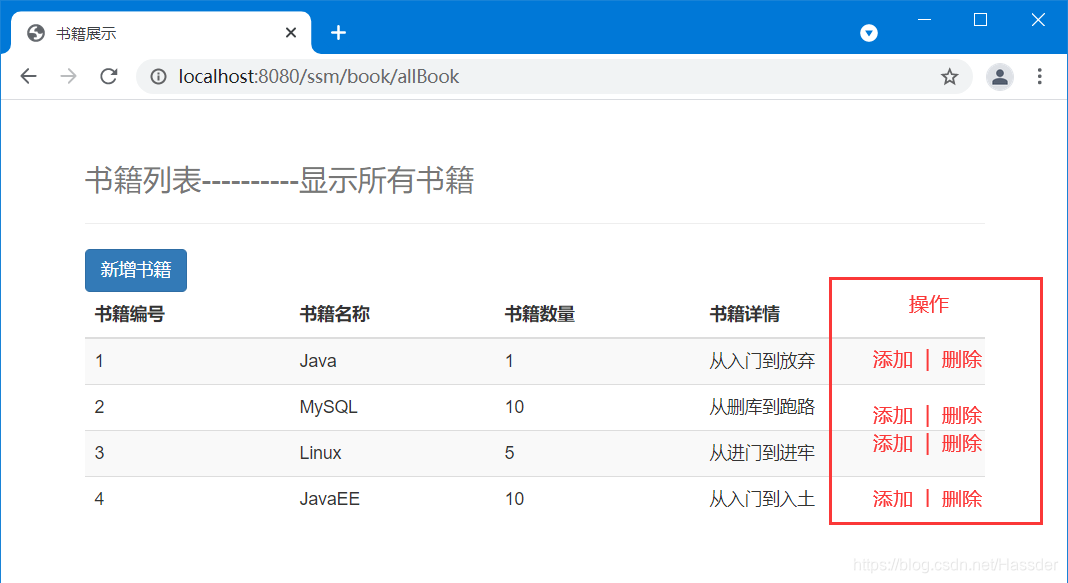Click the browser forward arrow
The width and height of the screenshot is (1068, 583).
[x=68, y=76]
